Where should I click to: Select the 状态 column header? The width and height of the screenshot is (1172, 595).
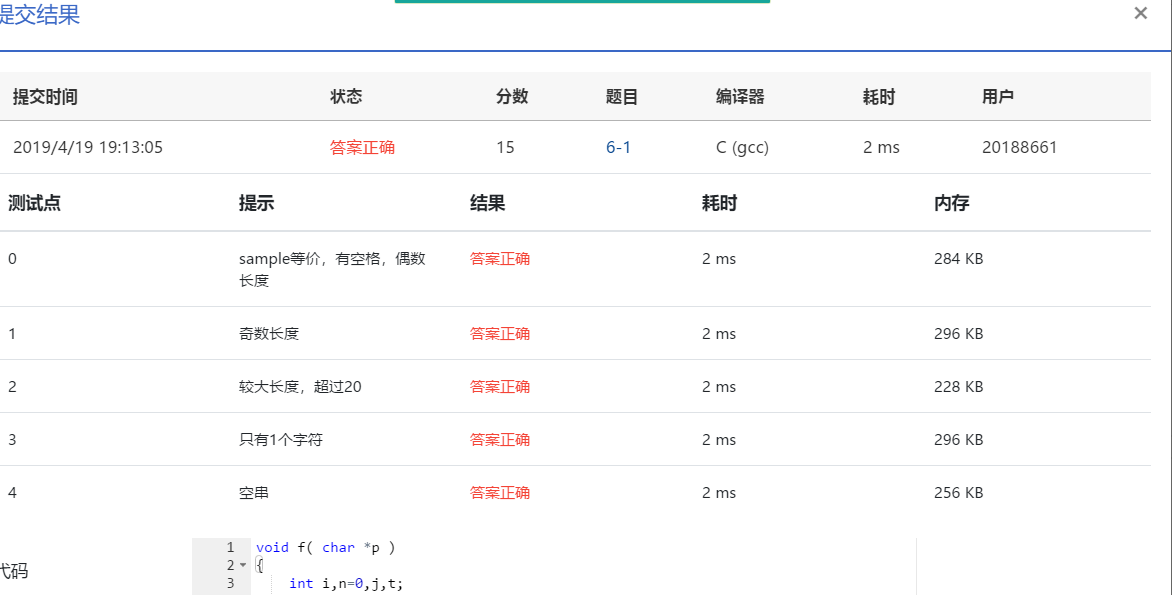(346, 96)
